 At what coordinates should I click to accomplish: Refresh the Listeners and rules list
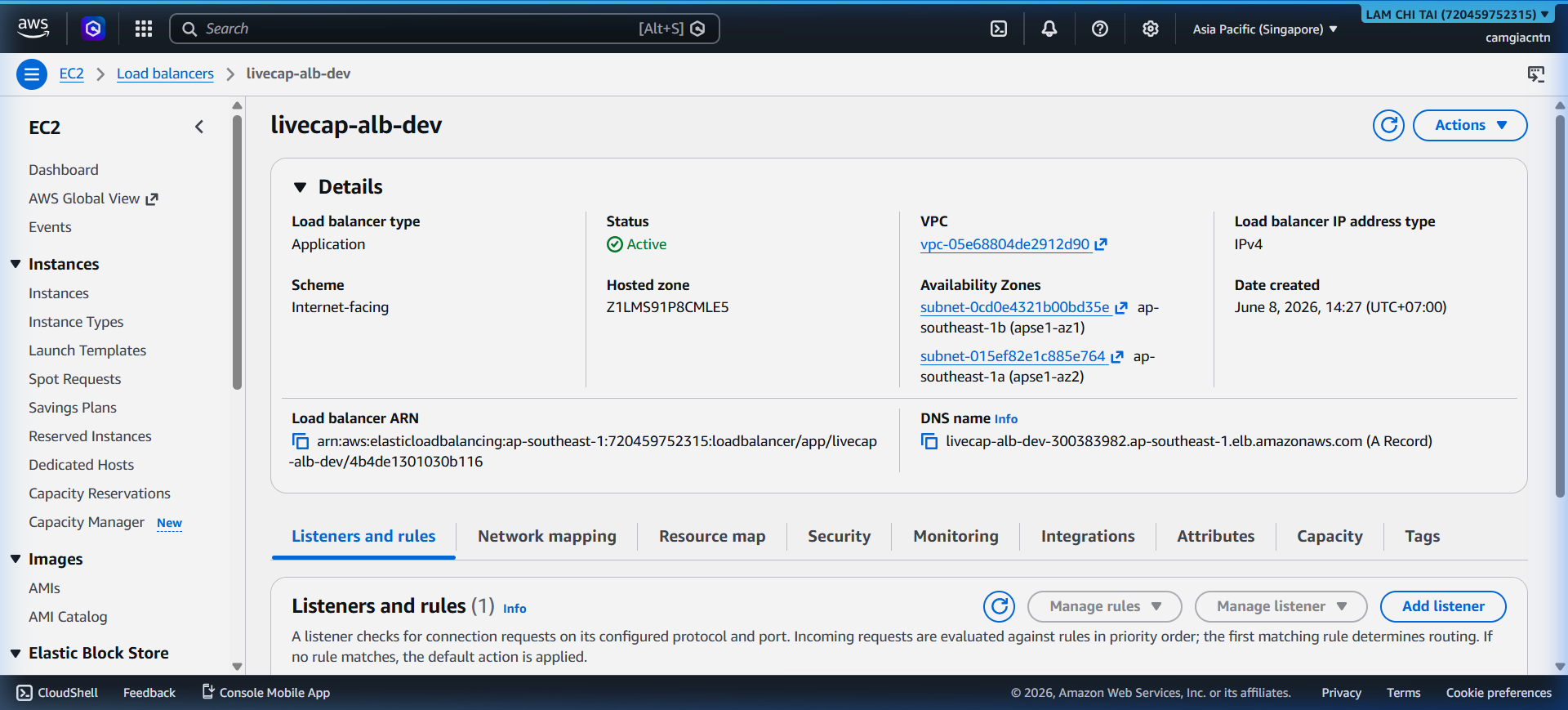999,606
